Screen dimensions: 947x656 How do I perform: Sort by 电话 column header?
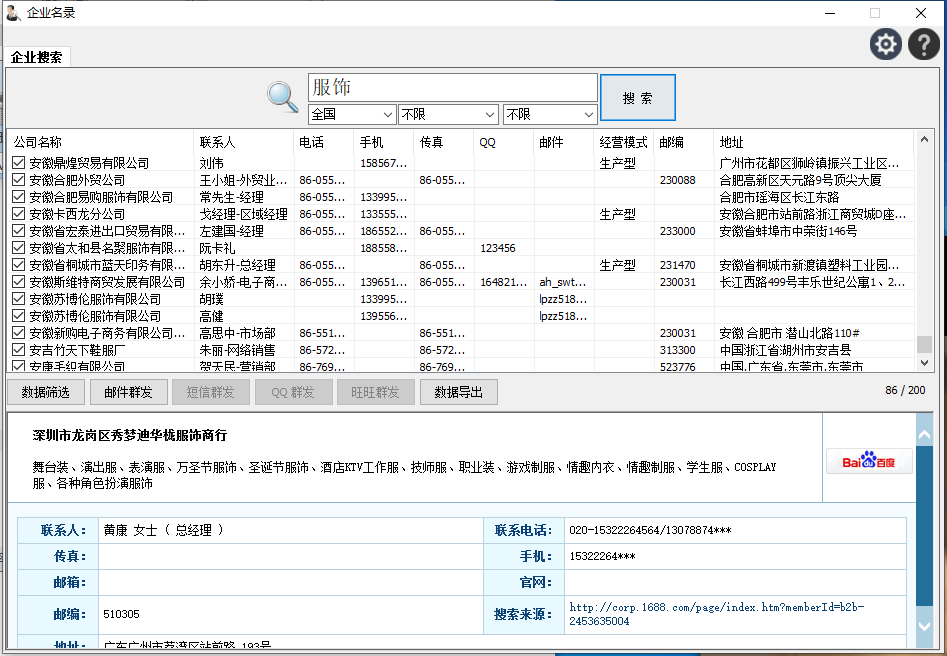click(x=324, y=142)
